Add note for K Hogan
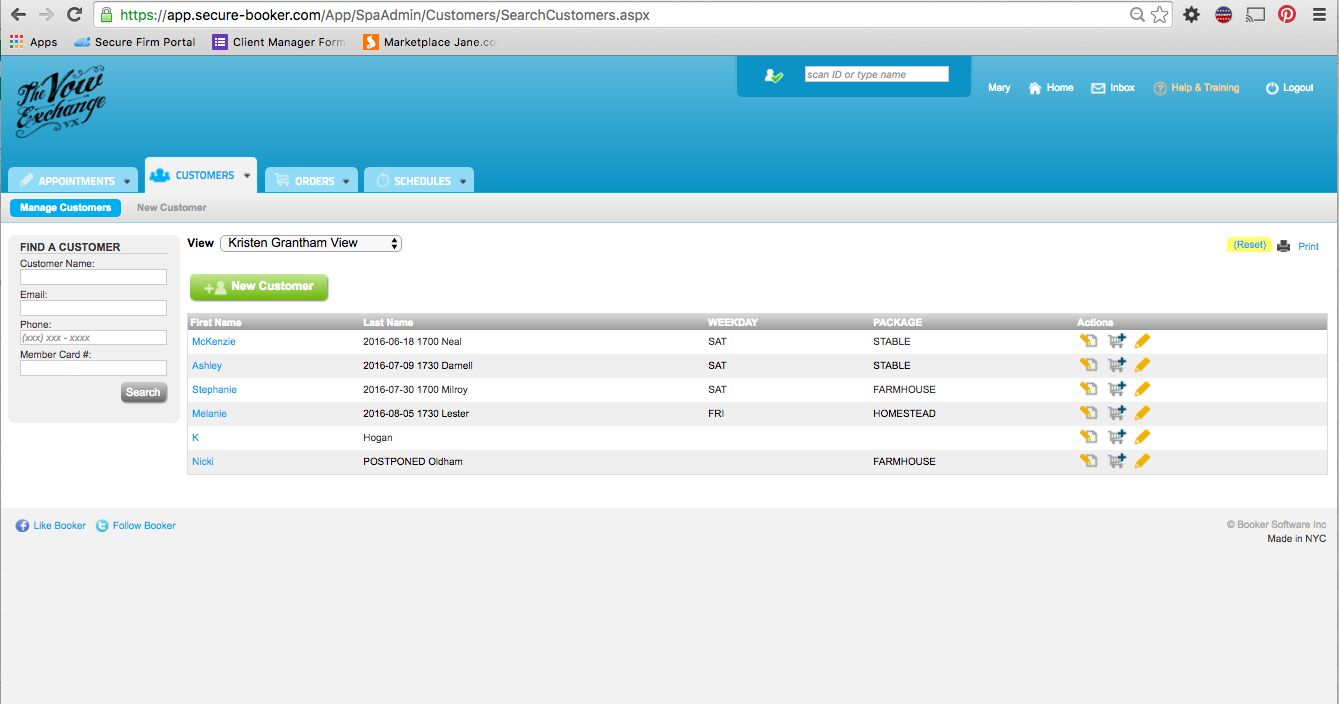The width and height of the screenshot is (1339, 704). click(x=1088, y=437)
